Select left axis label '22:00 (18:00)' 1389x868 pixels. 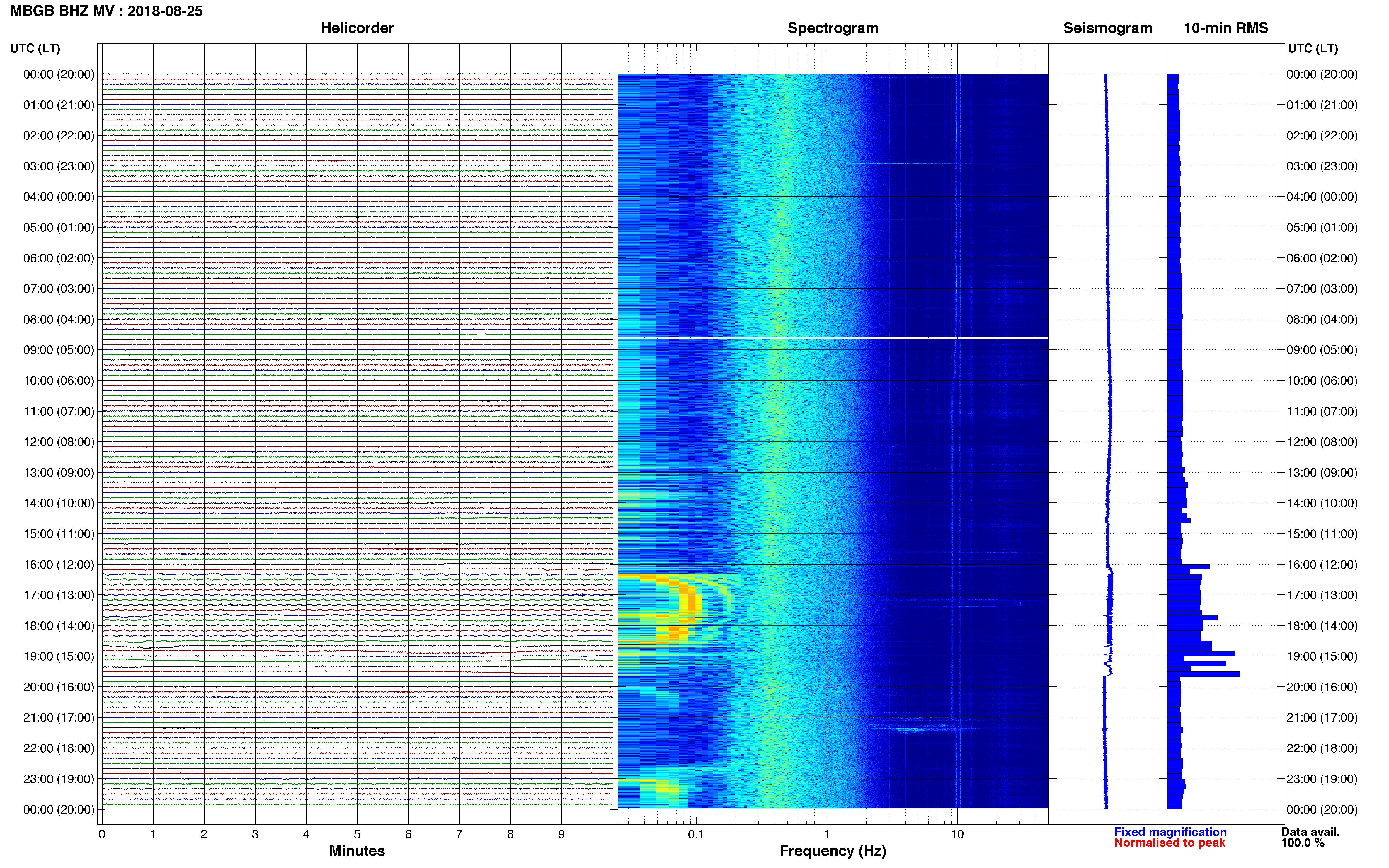point(59,748)
